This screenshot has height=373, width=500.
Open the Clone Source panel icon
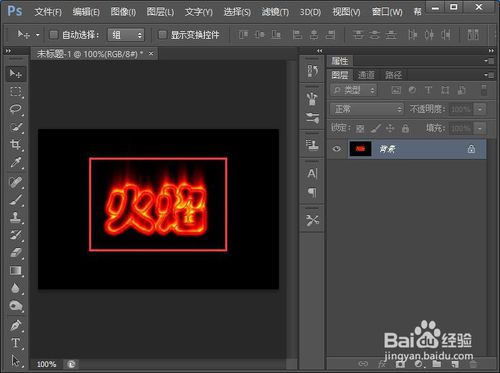pyautogui.click(x=312, y=145)
